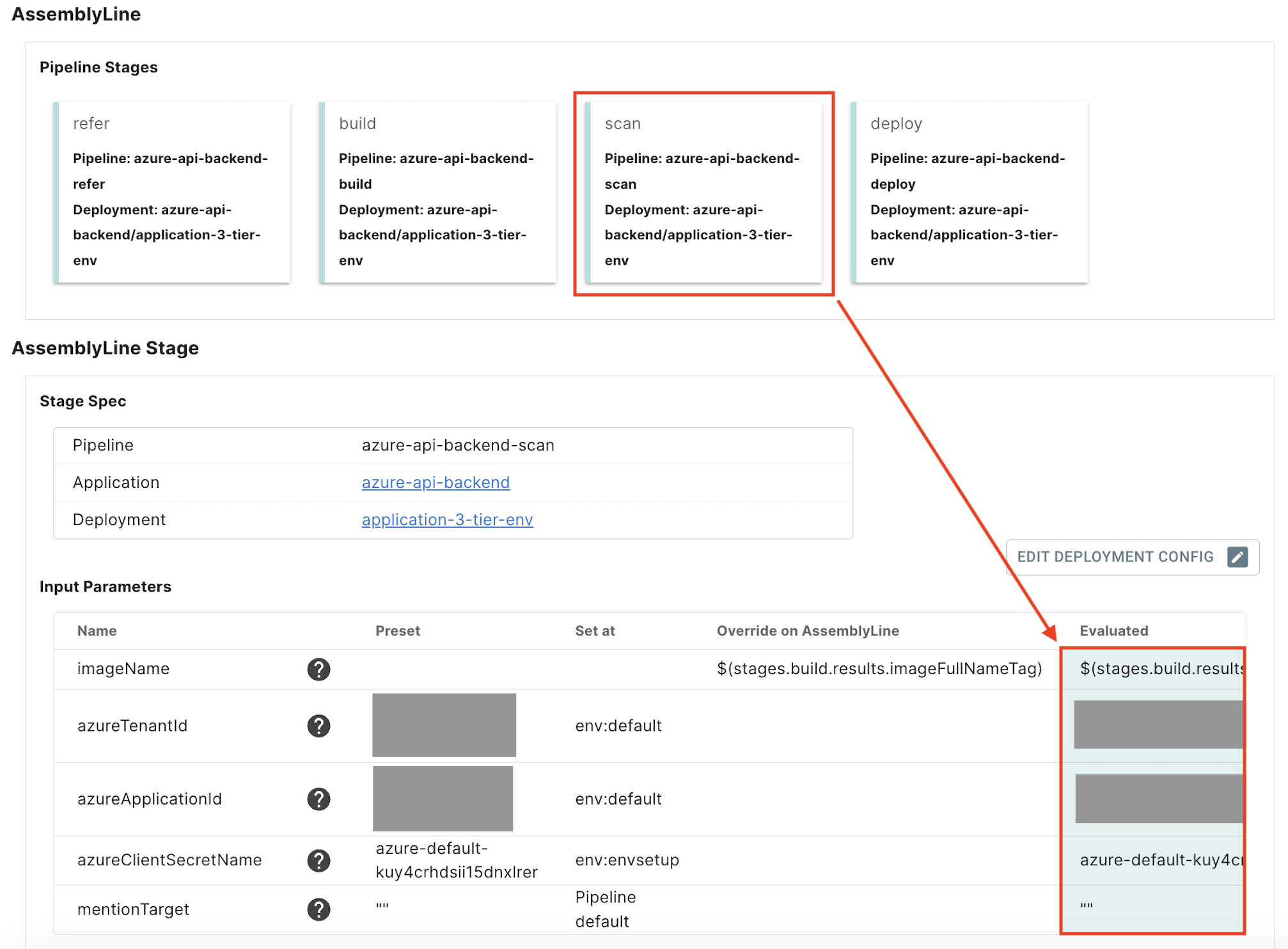
Task: Click help icon next to imageName
Action: tap(318, 669)
